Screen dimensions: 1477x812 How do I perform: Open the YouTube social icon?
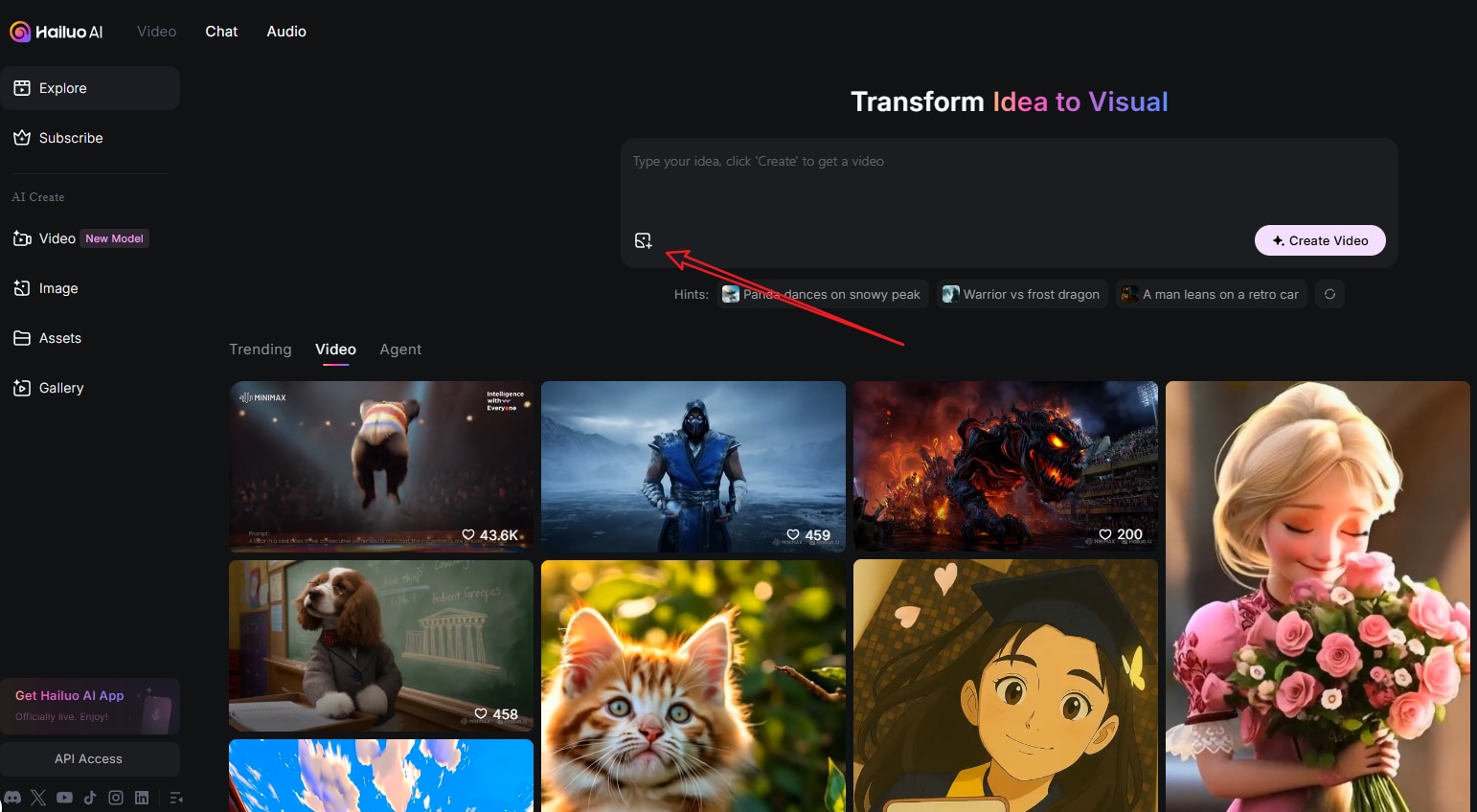[x=64, y=798]
